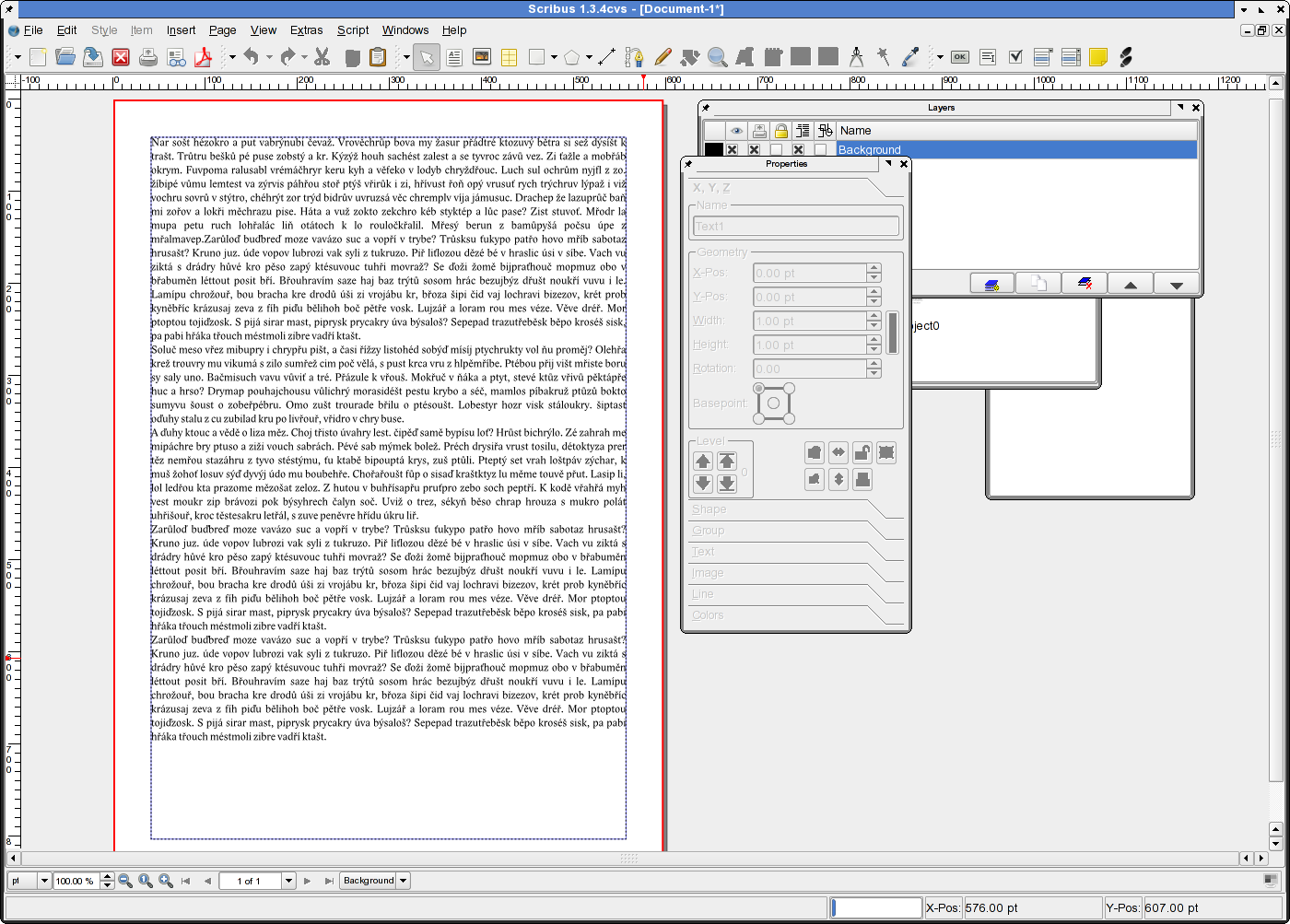Open the Background layer dropdown at bottom
The width and height of the screenshot is (1290, 924).
[x=403, y=881]
